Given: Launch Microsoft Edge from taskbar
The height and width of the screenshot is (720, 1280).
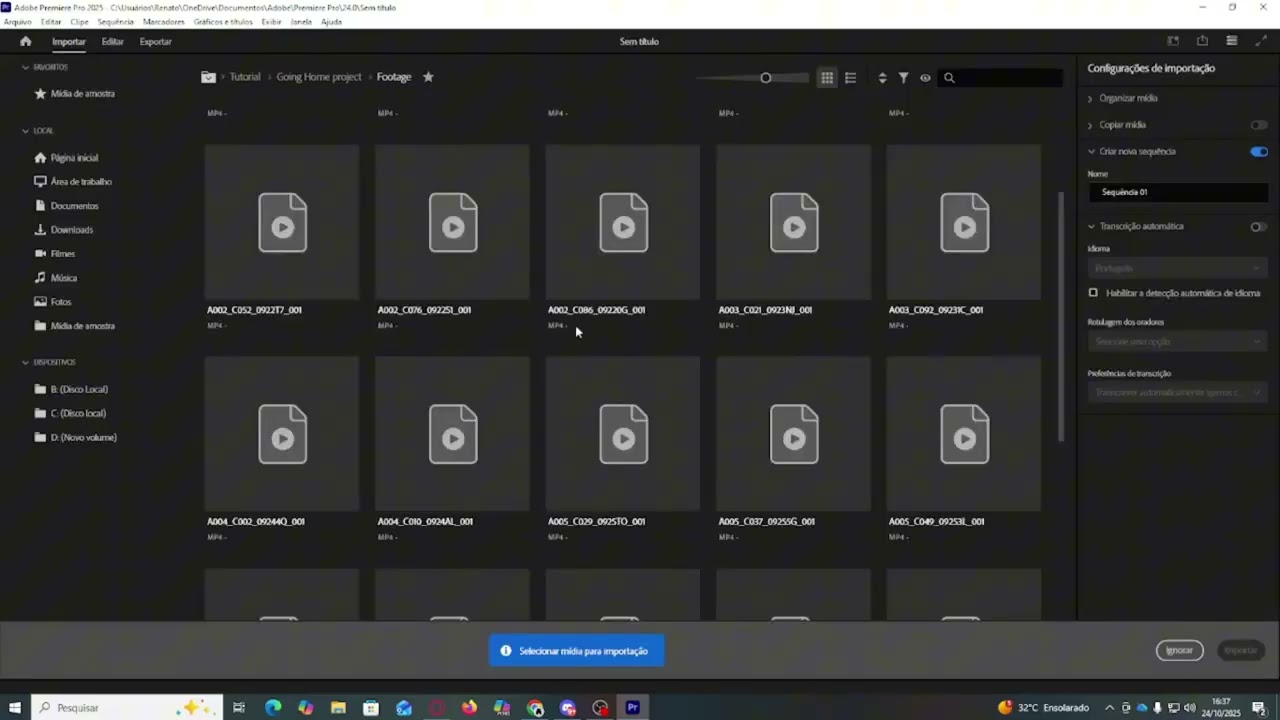Looking at the screenshot, I should [x=273, y=708].
